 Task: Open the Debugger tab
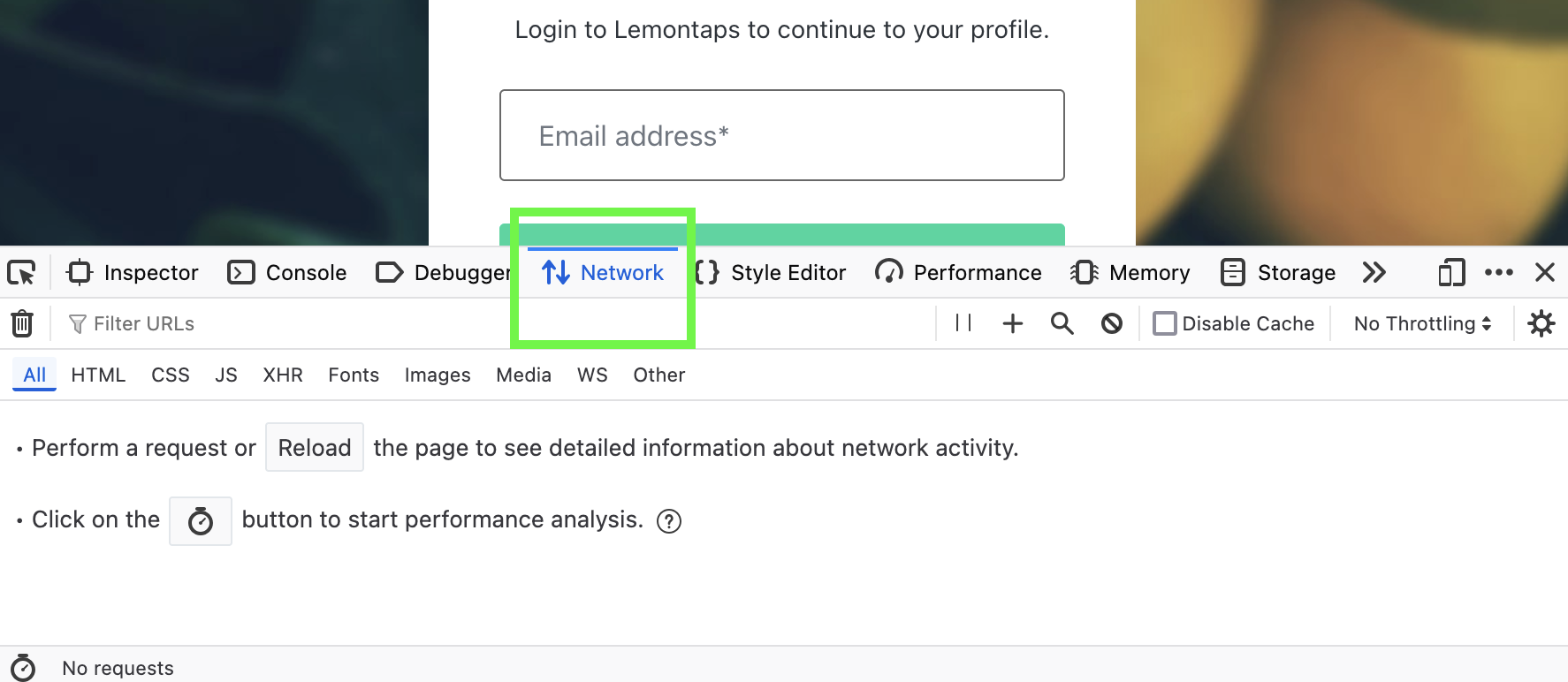(444, 273)
